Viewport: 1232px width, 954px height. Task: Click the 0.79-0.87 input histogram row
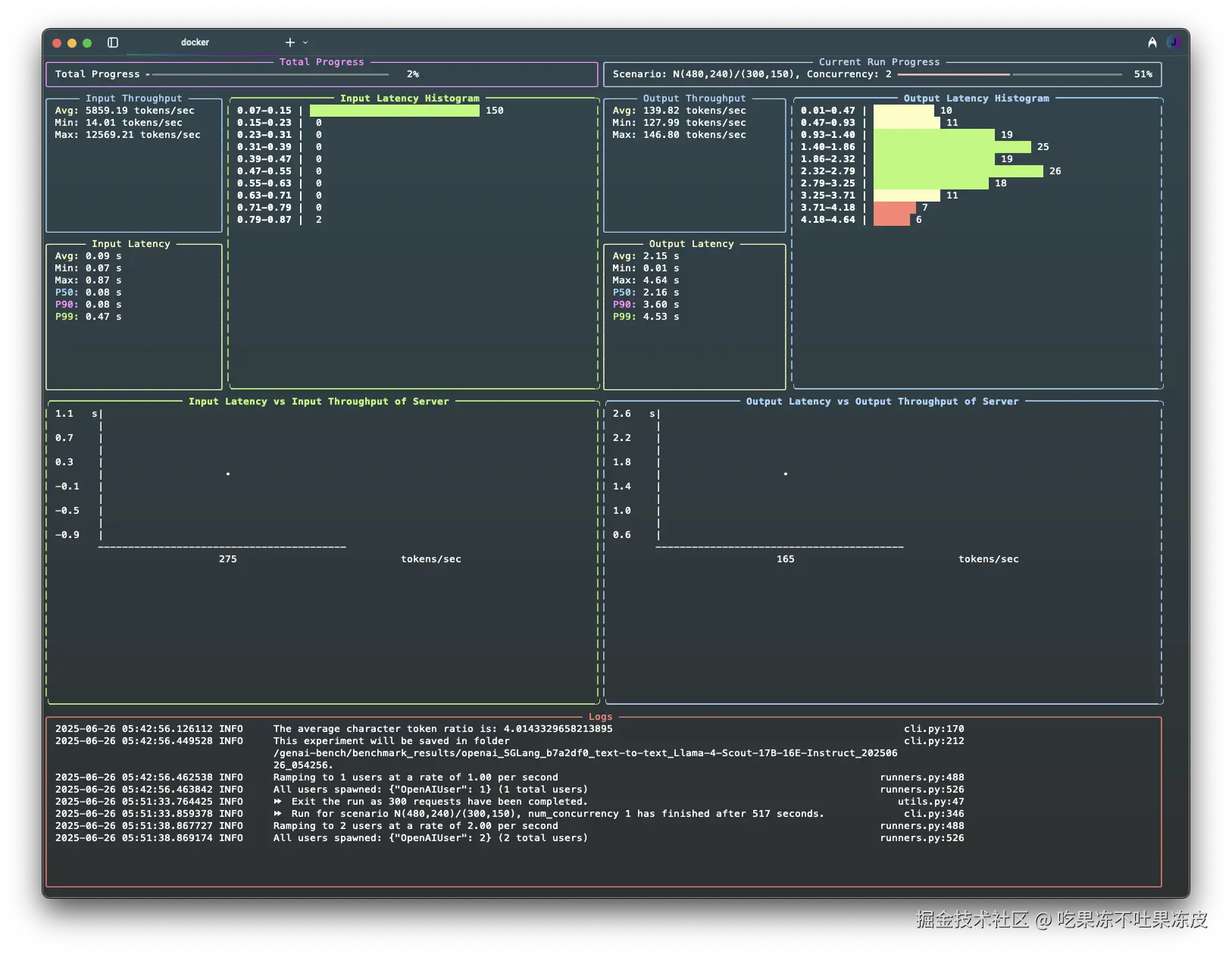click(280, 220)
